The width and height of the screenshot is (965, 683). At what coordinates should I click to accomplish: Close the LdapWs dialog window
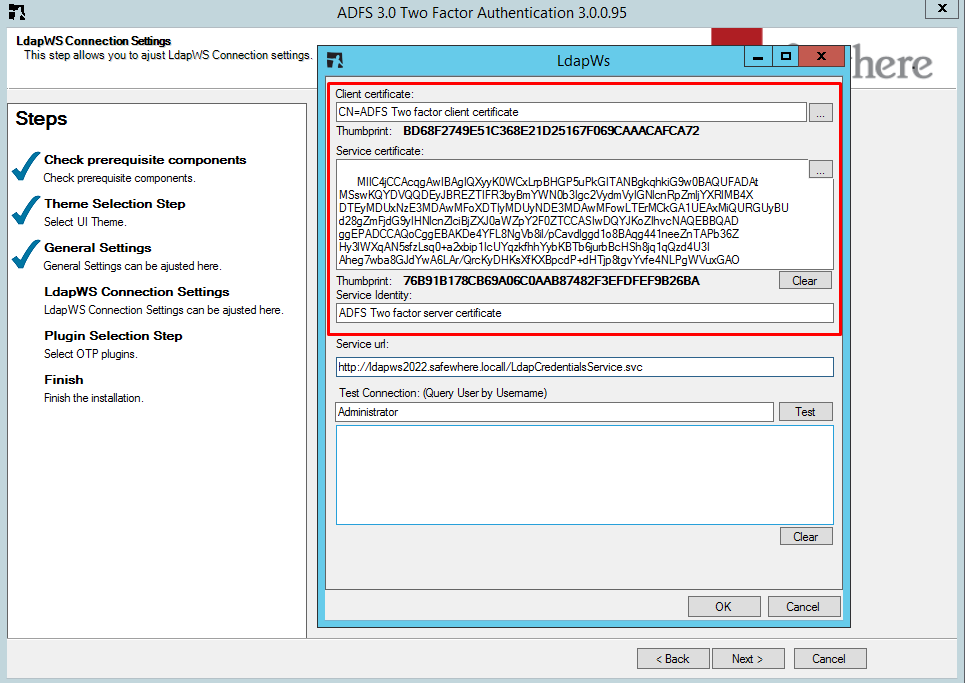pyautogui.click(x=821, y=57)
